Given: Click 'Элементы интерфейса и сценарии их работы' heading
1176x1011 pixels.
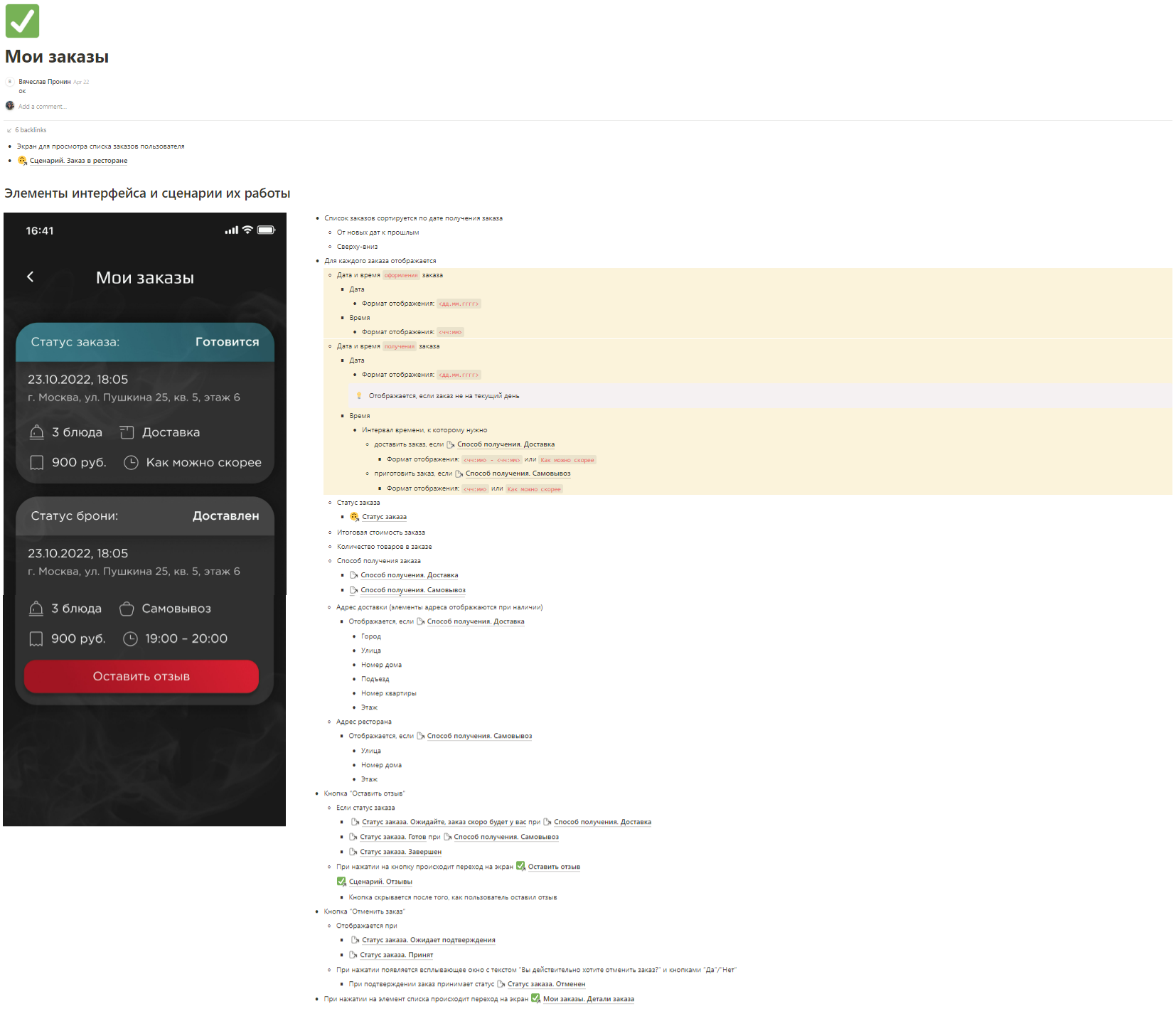Looking at the screenshot, I should [x=147, y=193].
